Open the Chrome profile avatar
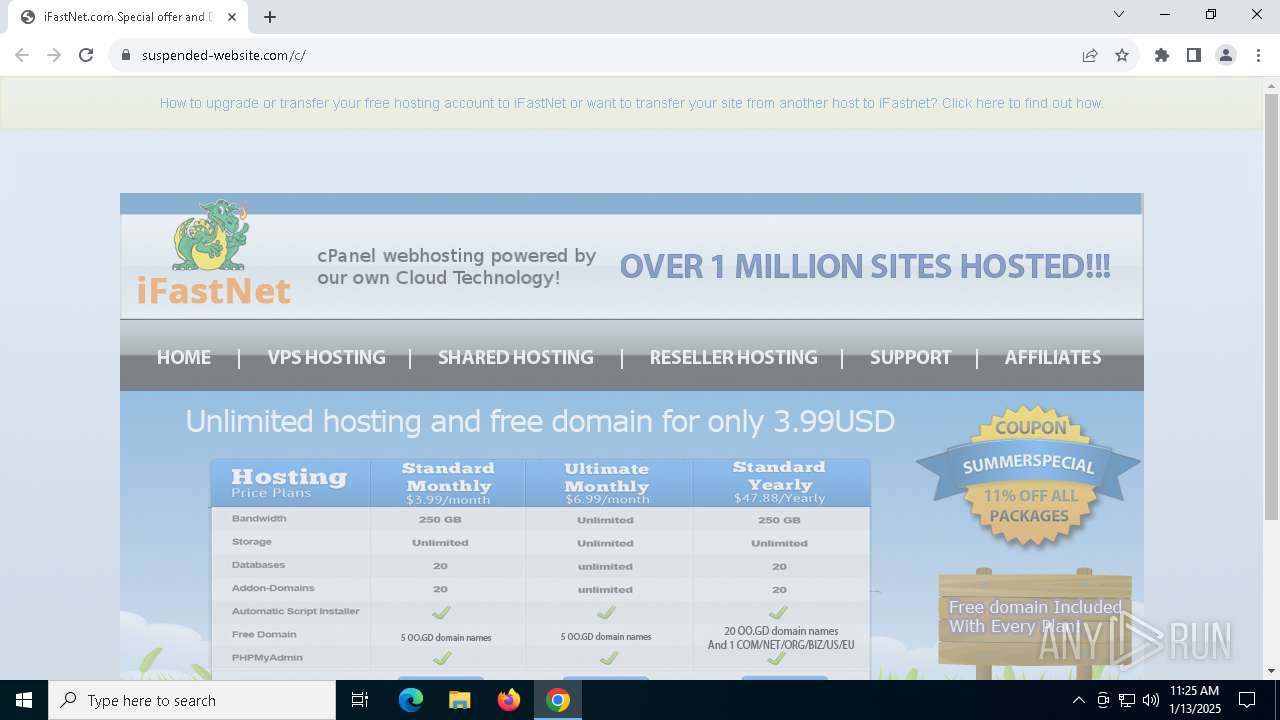 [1226, 55]
